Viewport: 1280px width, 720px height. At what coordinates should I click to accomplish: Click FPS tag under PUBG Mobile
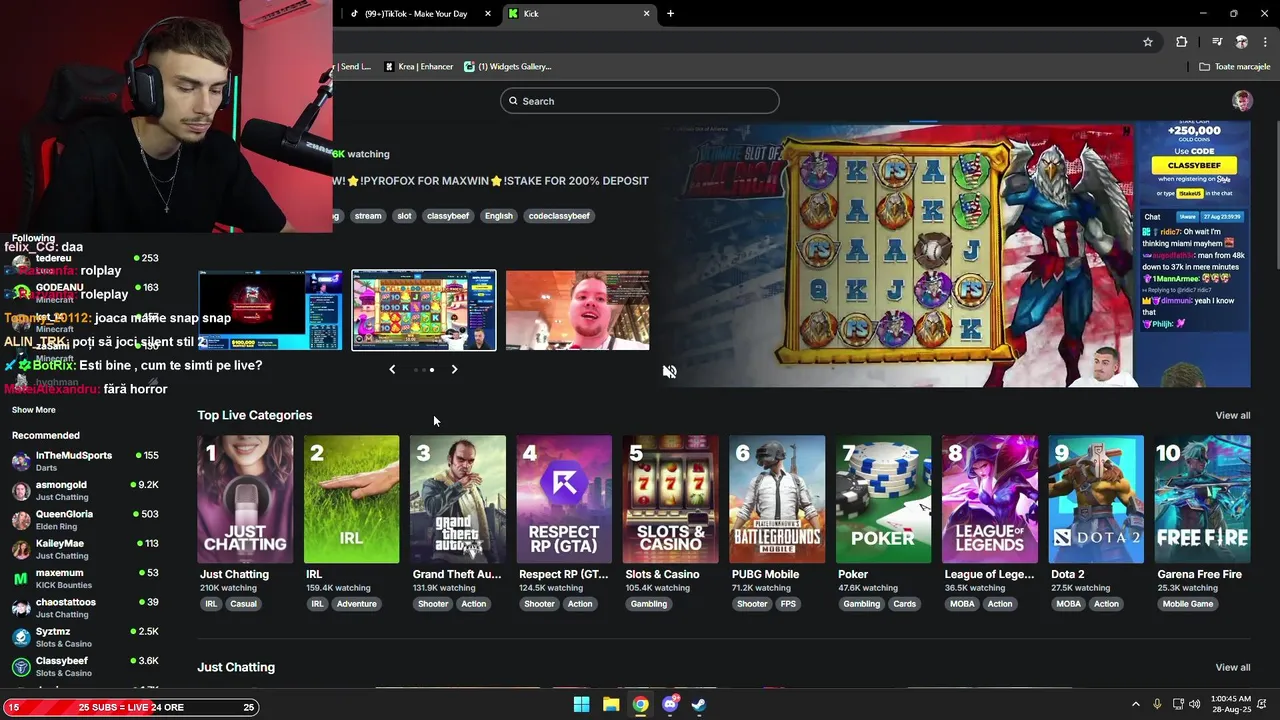click(x=788, y=604)
